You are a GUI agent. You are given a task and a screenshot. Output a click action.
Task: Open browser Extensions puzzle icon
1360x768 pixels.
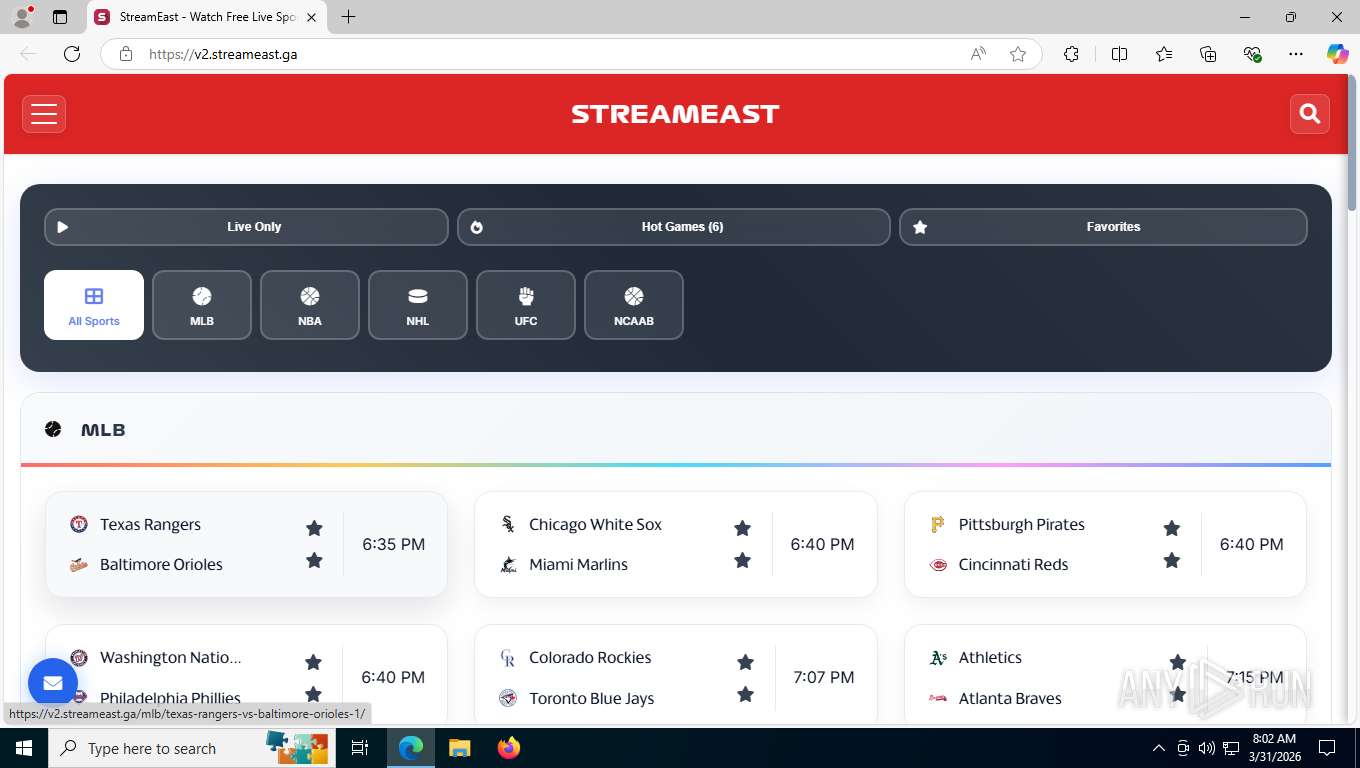tap(1071, 54)
